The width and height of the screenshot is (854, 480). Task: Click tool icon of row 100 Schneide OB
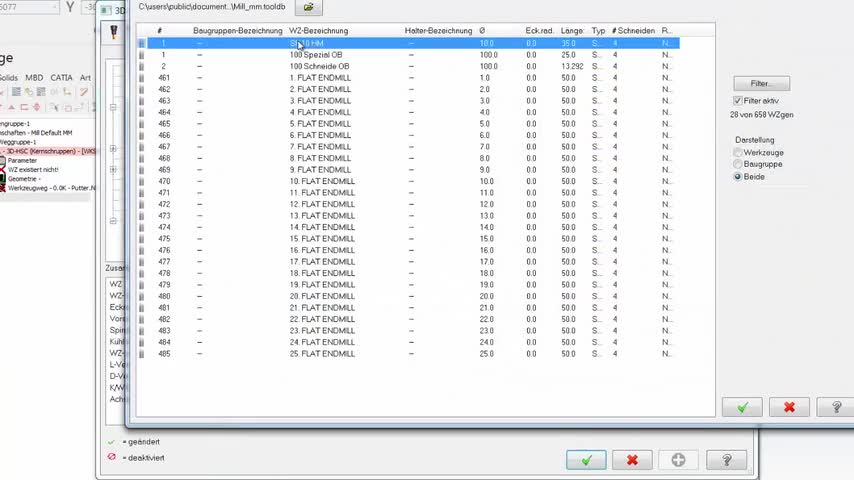tap(142, 66)
